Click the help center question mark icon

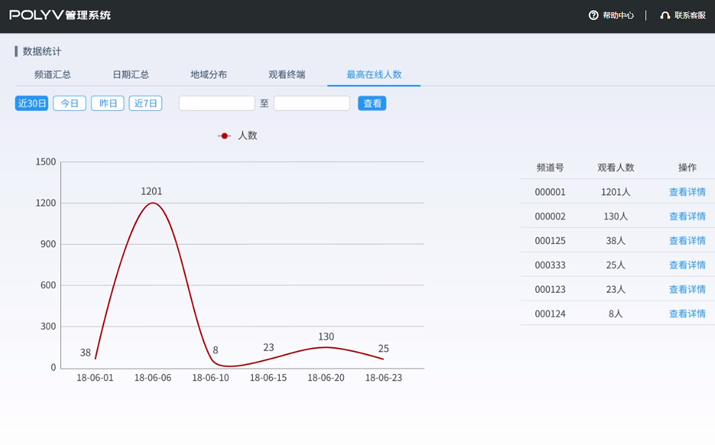[593, 15]
